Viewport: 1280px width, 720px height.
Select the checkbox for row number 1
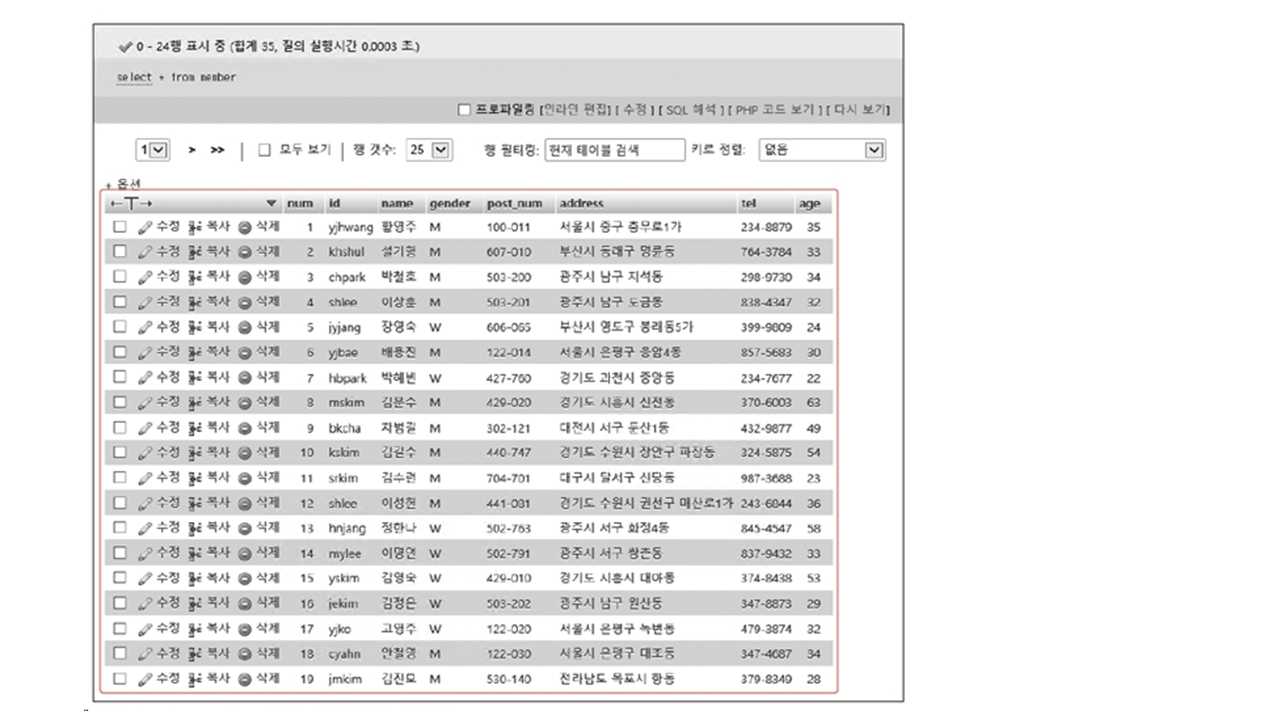click(120, 227)
